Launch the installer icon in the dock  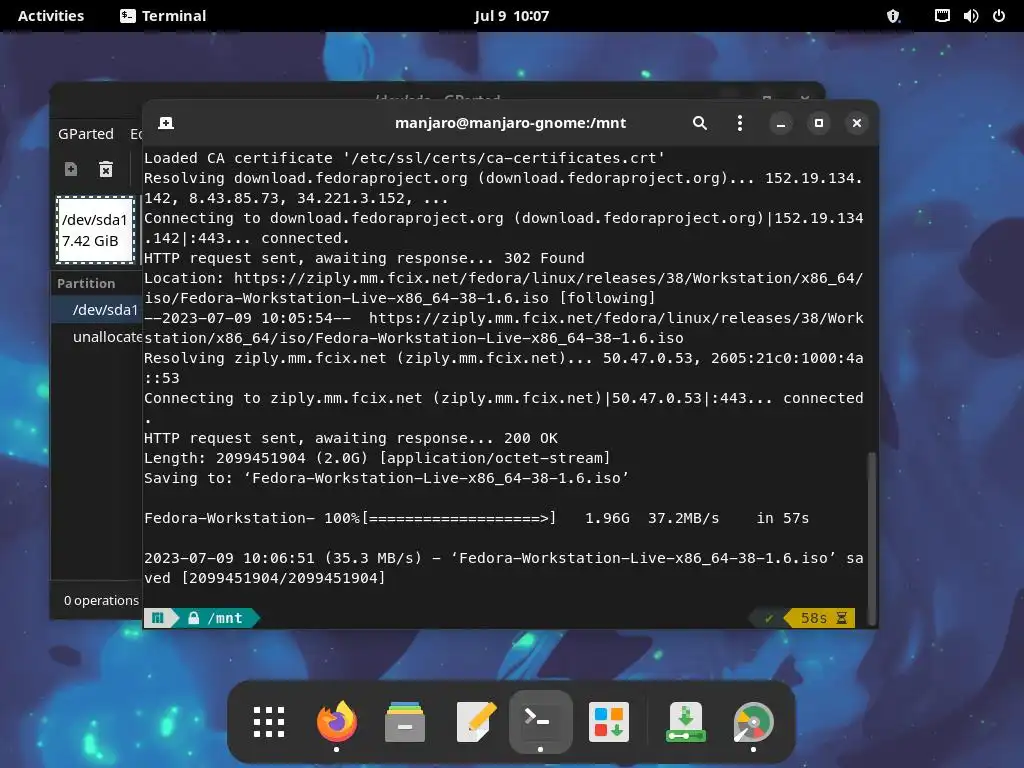(x=685, y=722)
